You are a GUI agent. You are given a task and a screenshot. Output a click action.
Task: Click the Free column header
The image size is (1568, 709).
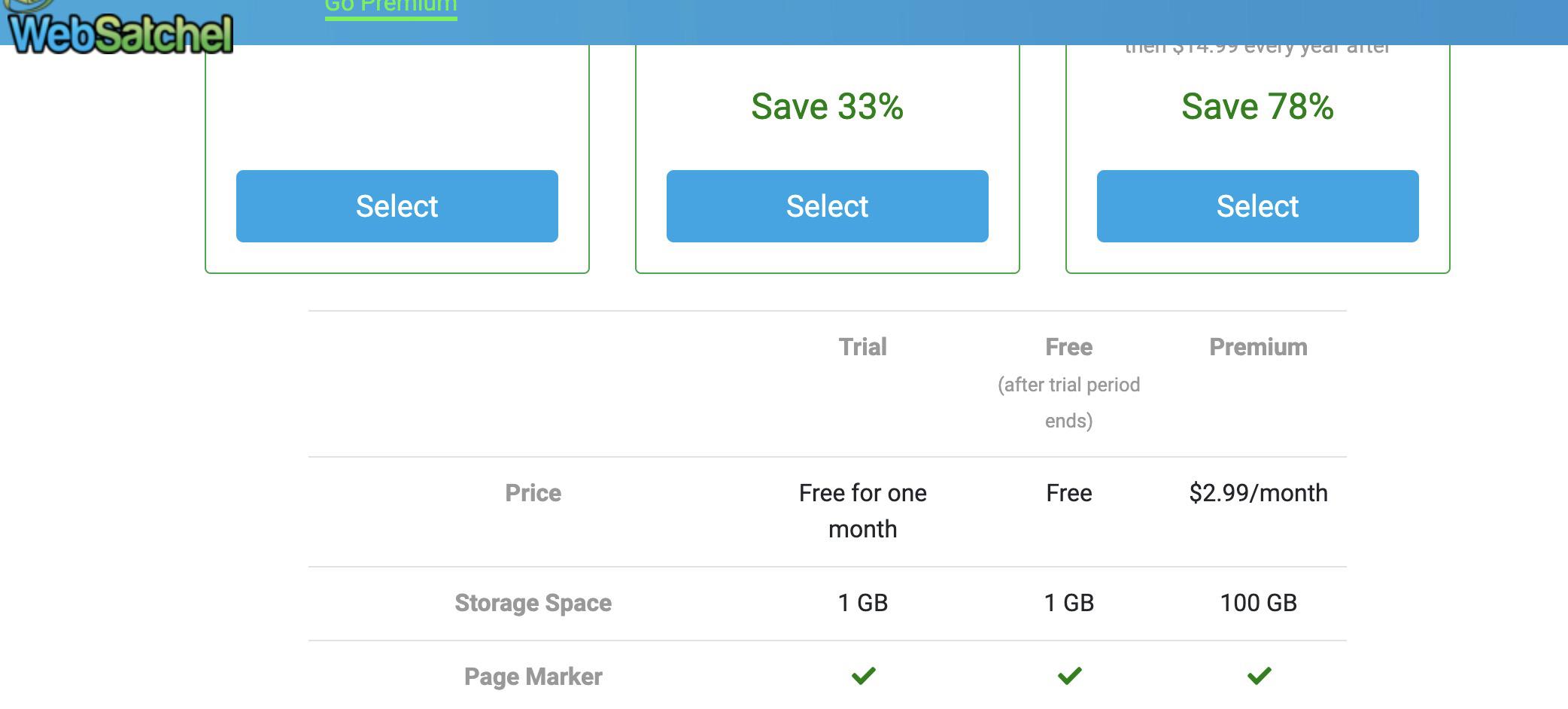point(1069,347)
